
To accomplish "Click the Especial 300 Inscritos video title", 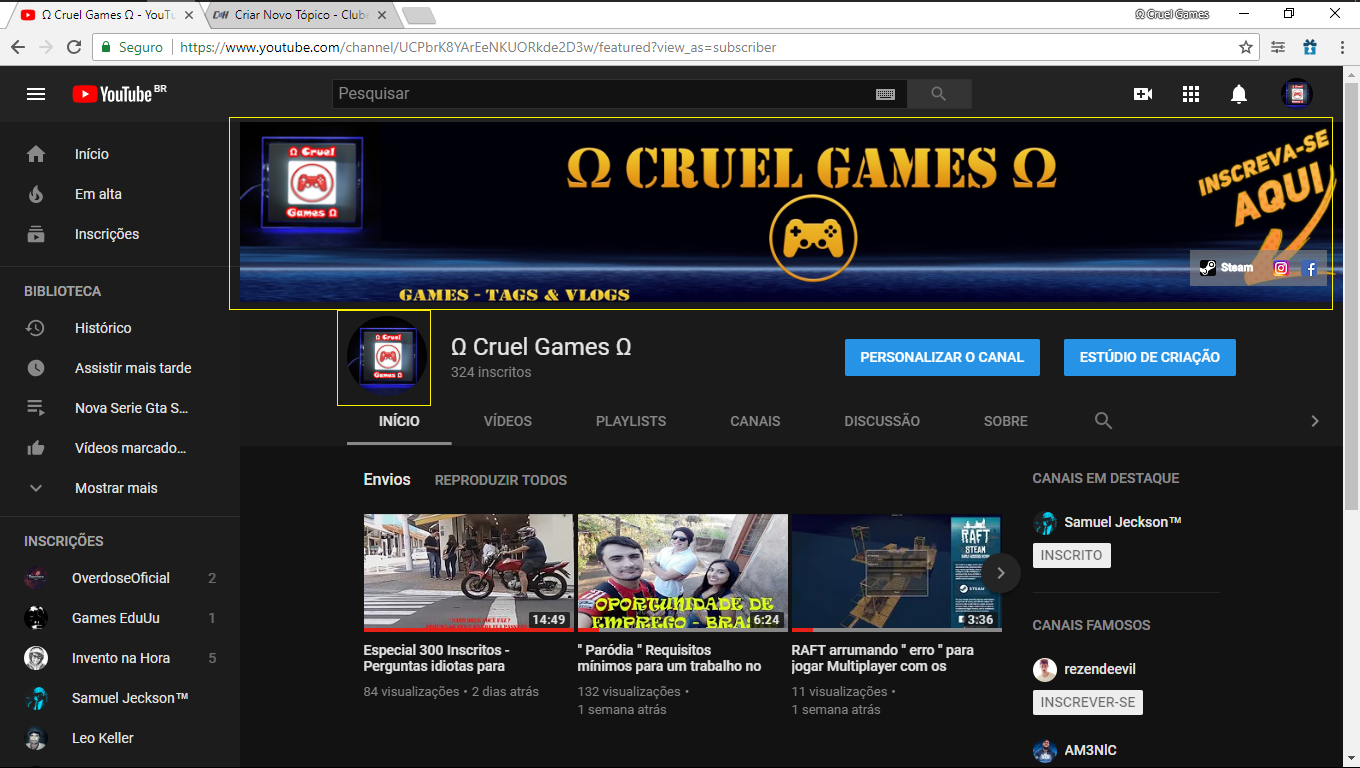I will click(437, 658).
